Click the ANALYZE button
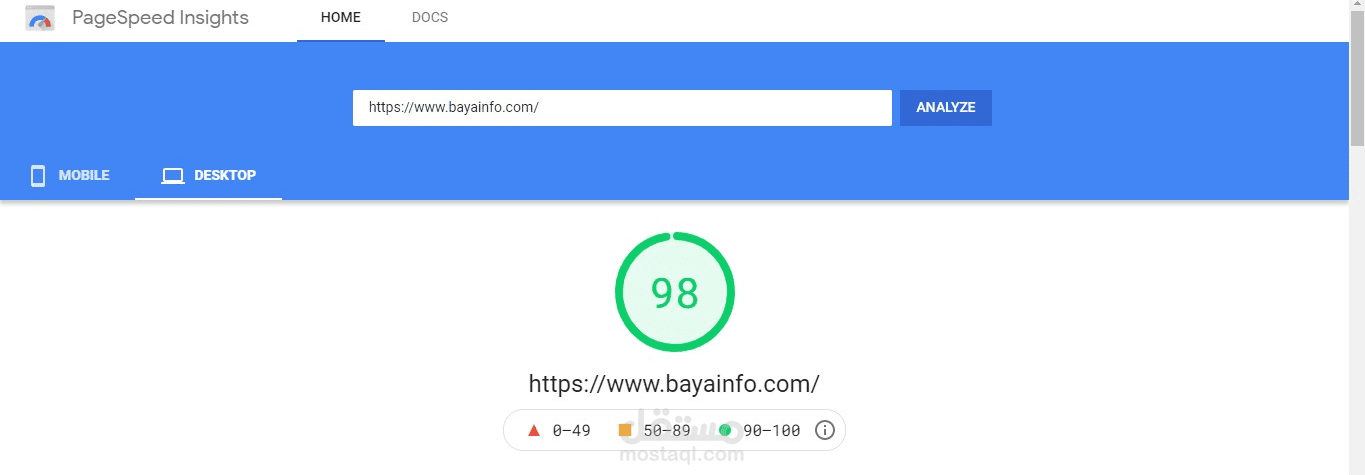 click(x=946, y=108)
